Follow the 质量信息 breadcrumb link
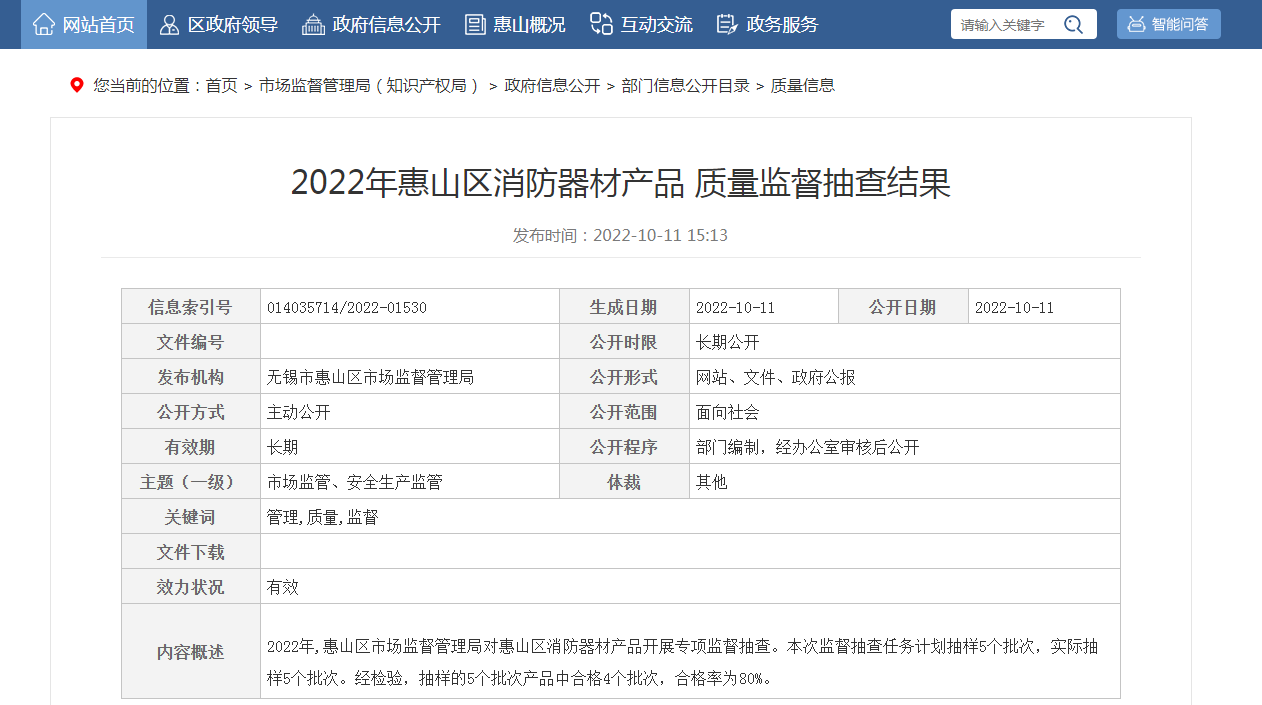Screen dimensions: 1262x705 tap(802, 86)
